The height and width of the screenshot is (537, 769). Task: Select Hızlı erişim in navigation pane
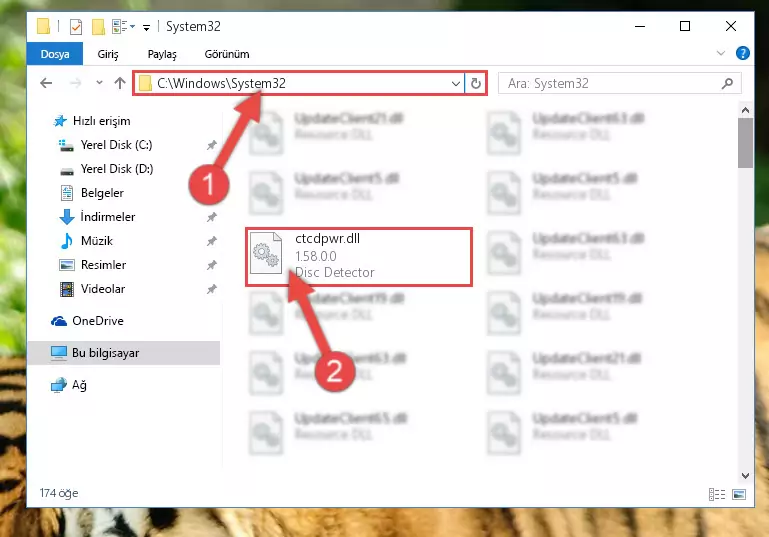click(x=102, y=121)
